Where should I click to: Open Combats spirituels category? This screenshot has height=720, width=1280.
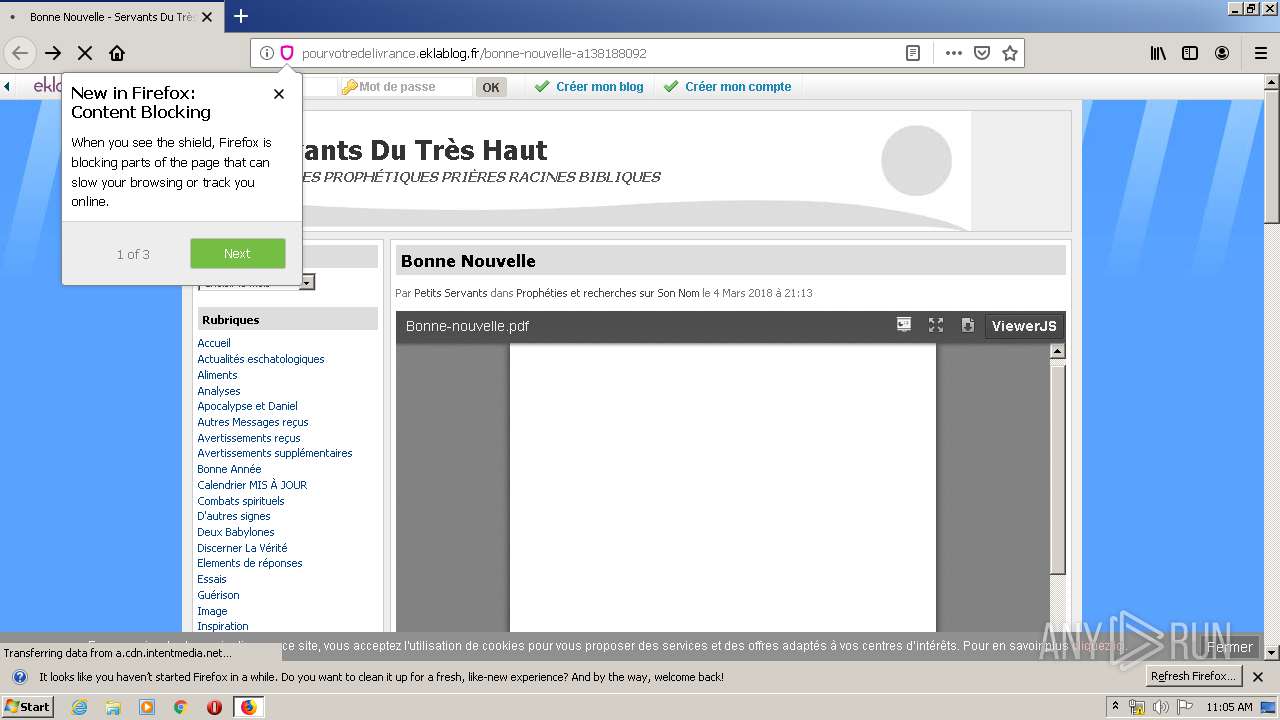click(241, 501)
